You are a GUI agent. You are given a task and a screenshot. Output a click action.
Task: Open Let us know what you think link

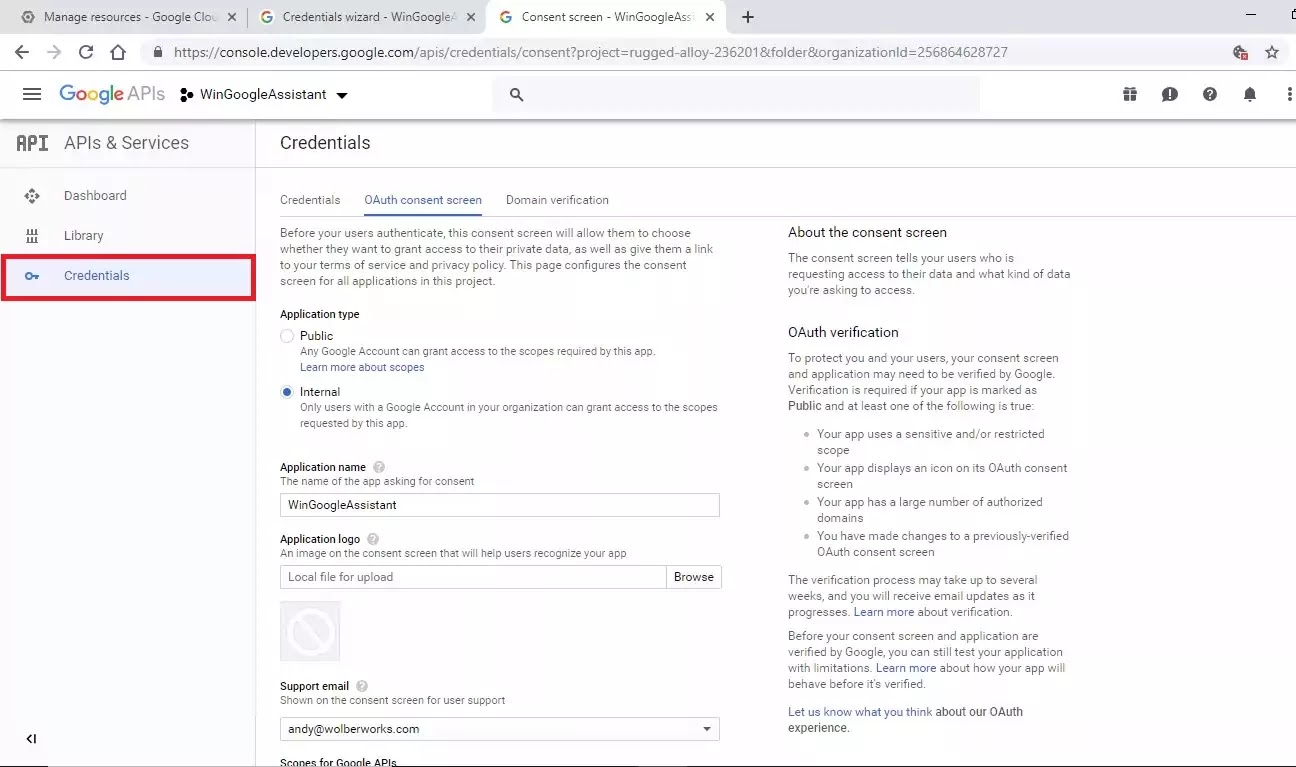coord(860,712)
